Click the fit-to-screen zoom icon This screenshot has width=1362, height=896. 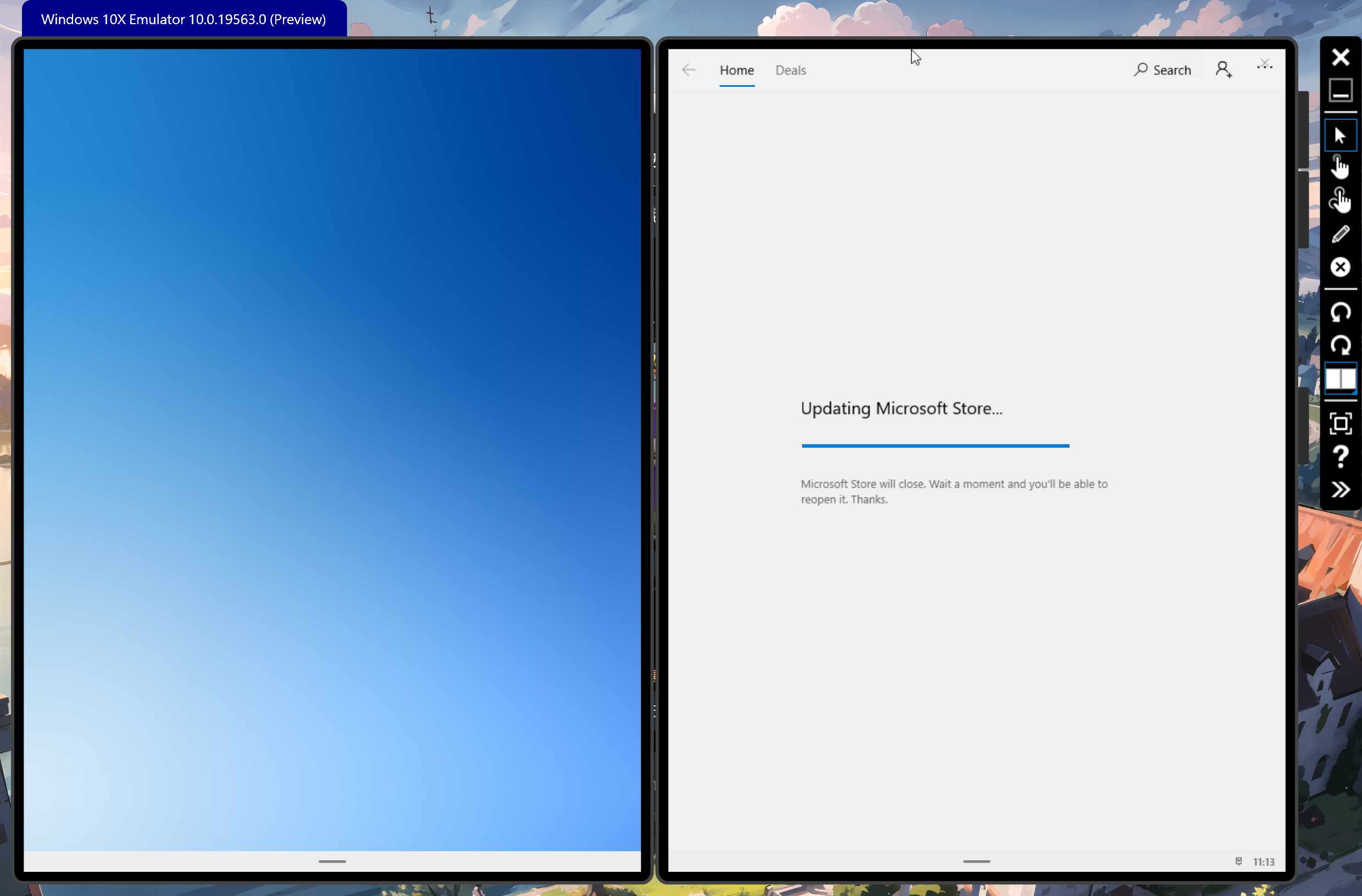(x=1339, y=424)
